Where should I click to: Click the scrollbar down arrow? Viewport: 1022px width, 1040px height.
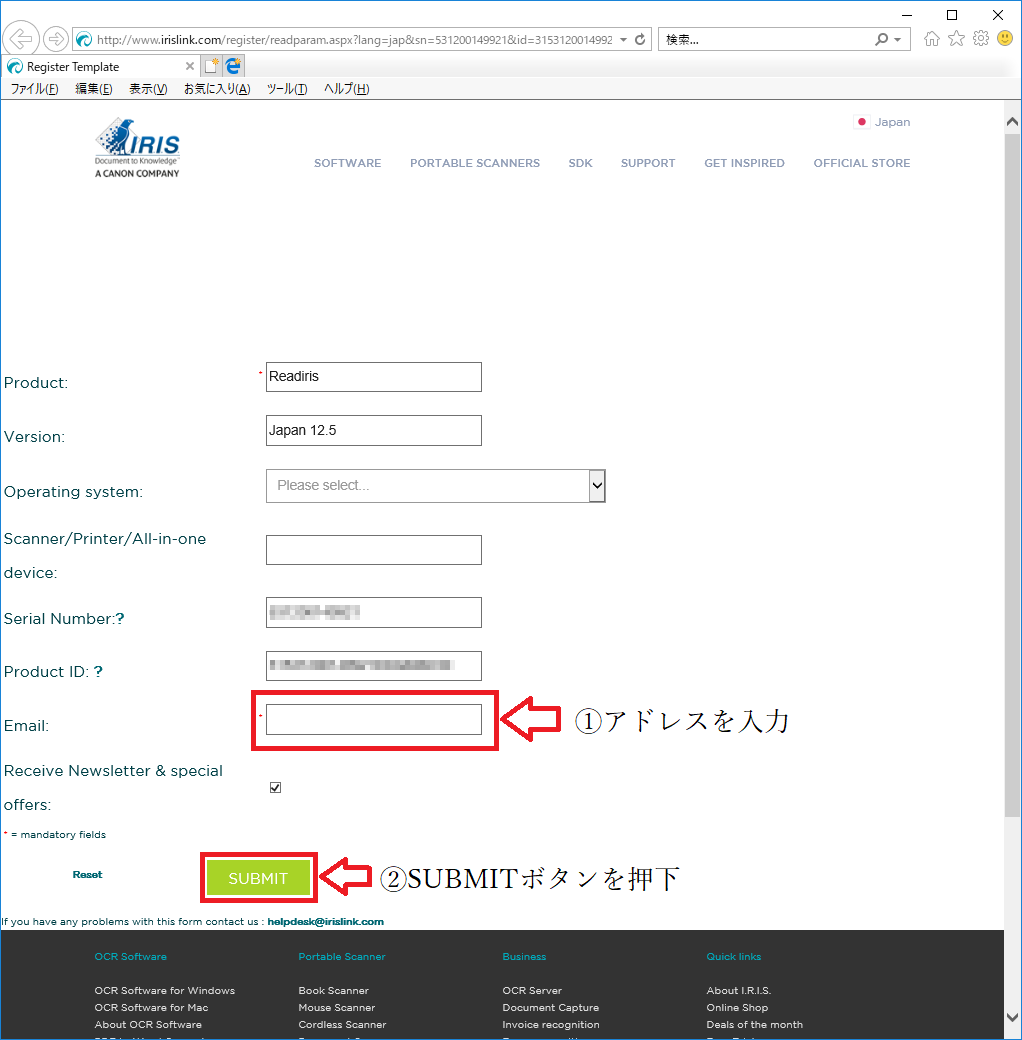1012,1017
